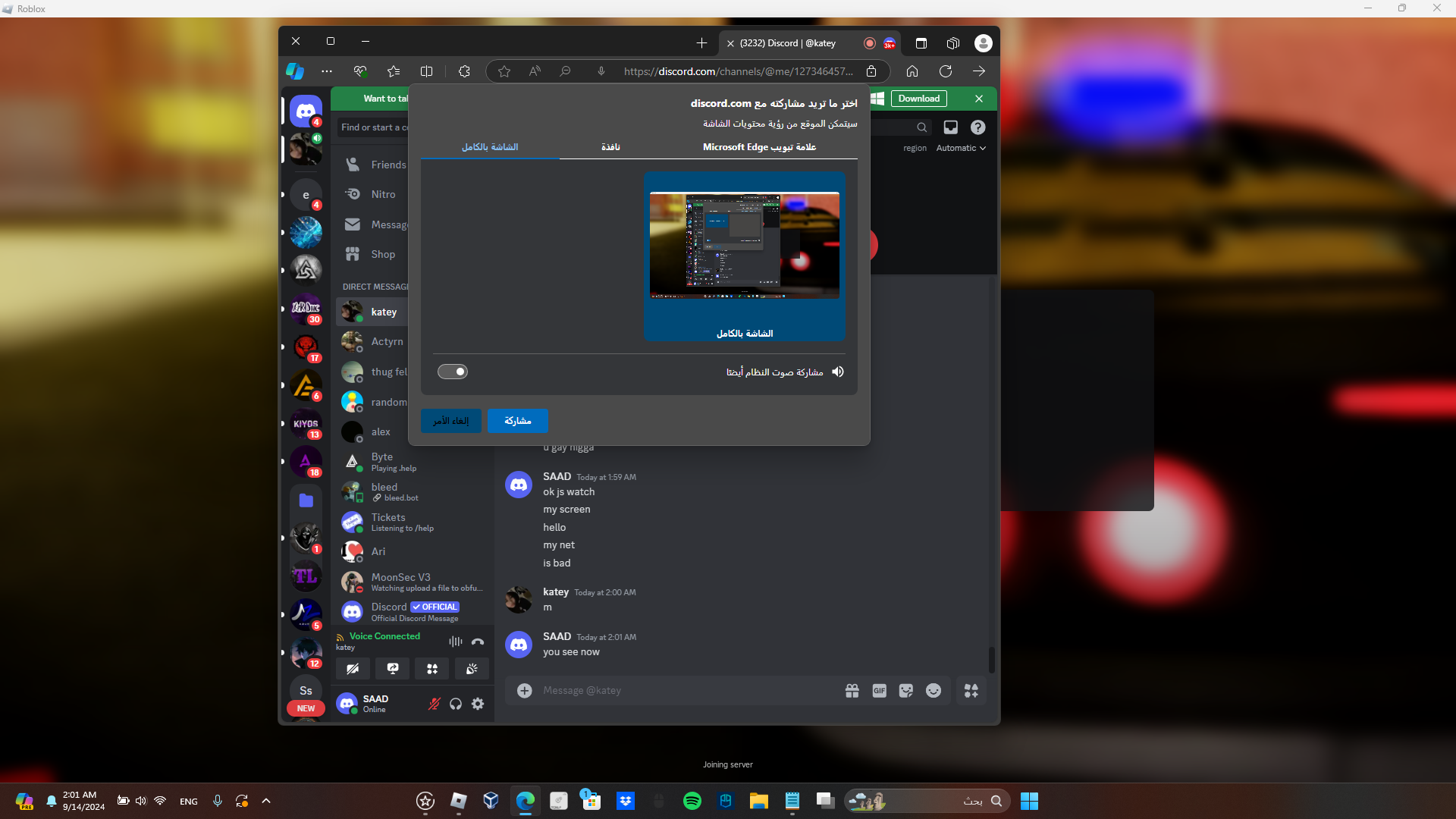Go to Edge home page

click(x=912, y=71)
